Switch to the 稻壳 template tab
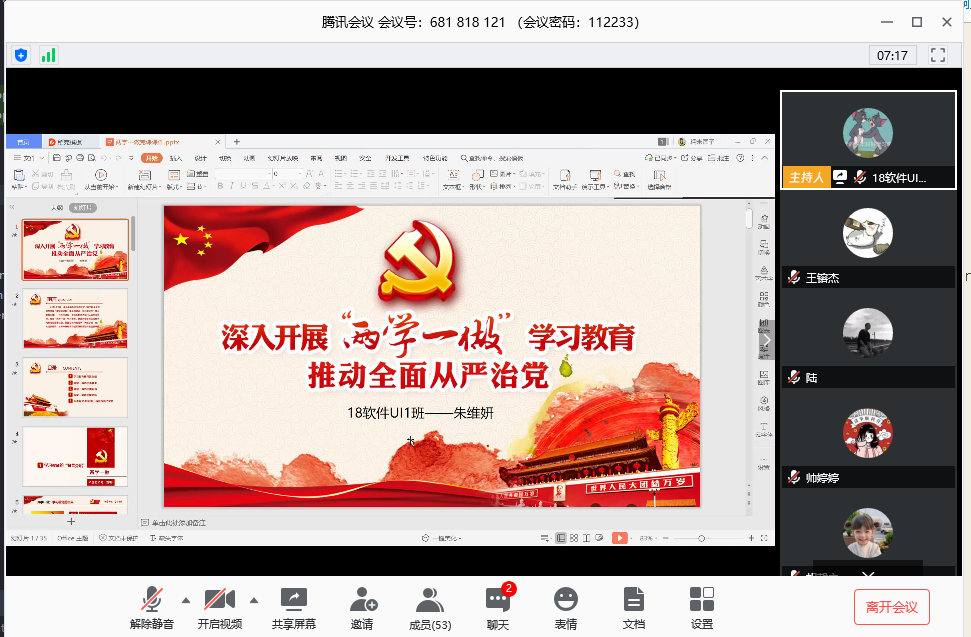Viewport: 971px width, 637px height. click(70, 142)
